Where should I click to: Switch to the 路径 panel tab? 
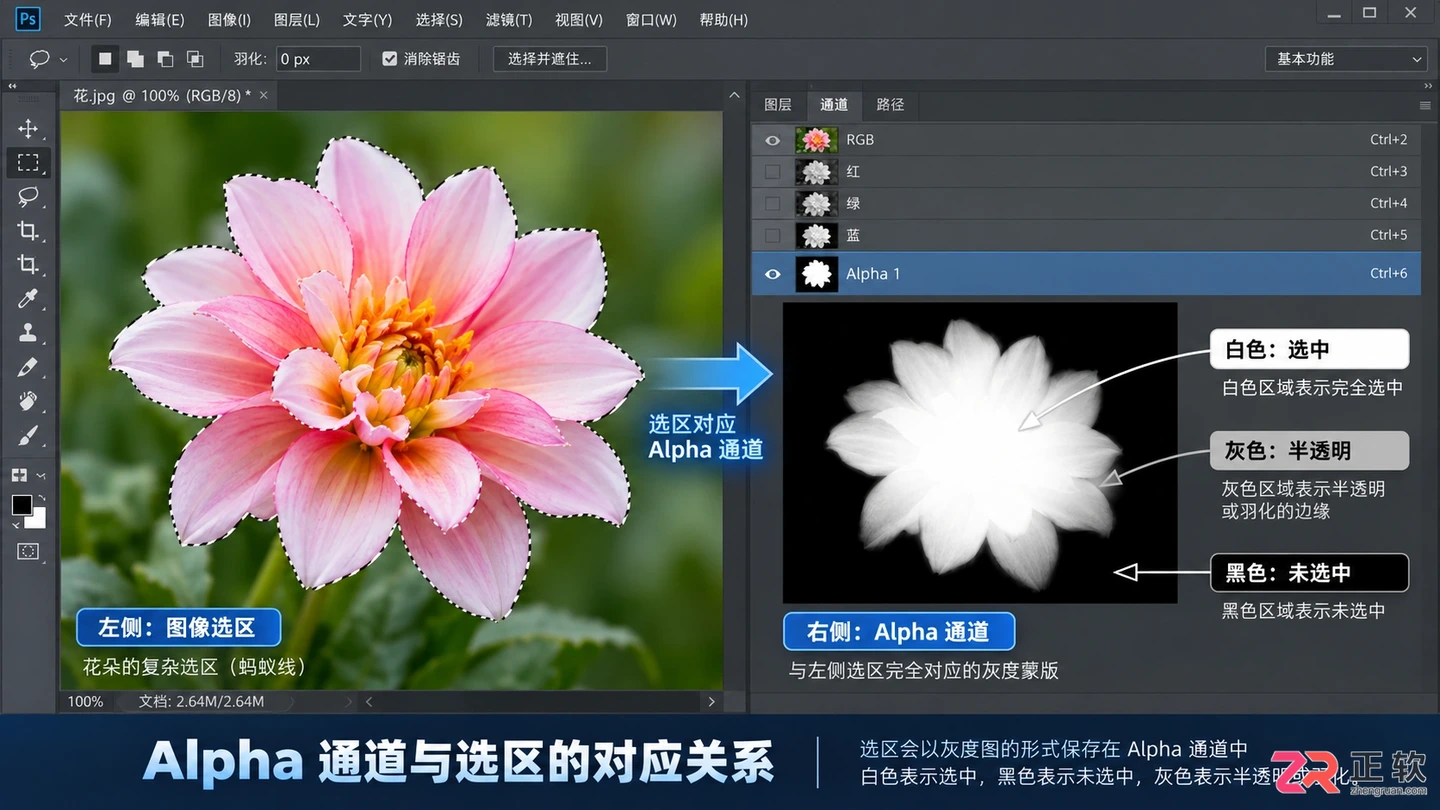point(890,104)
